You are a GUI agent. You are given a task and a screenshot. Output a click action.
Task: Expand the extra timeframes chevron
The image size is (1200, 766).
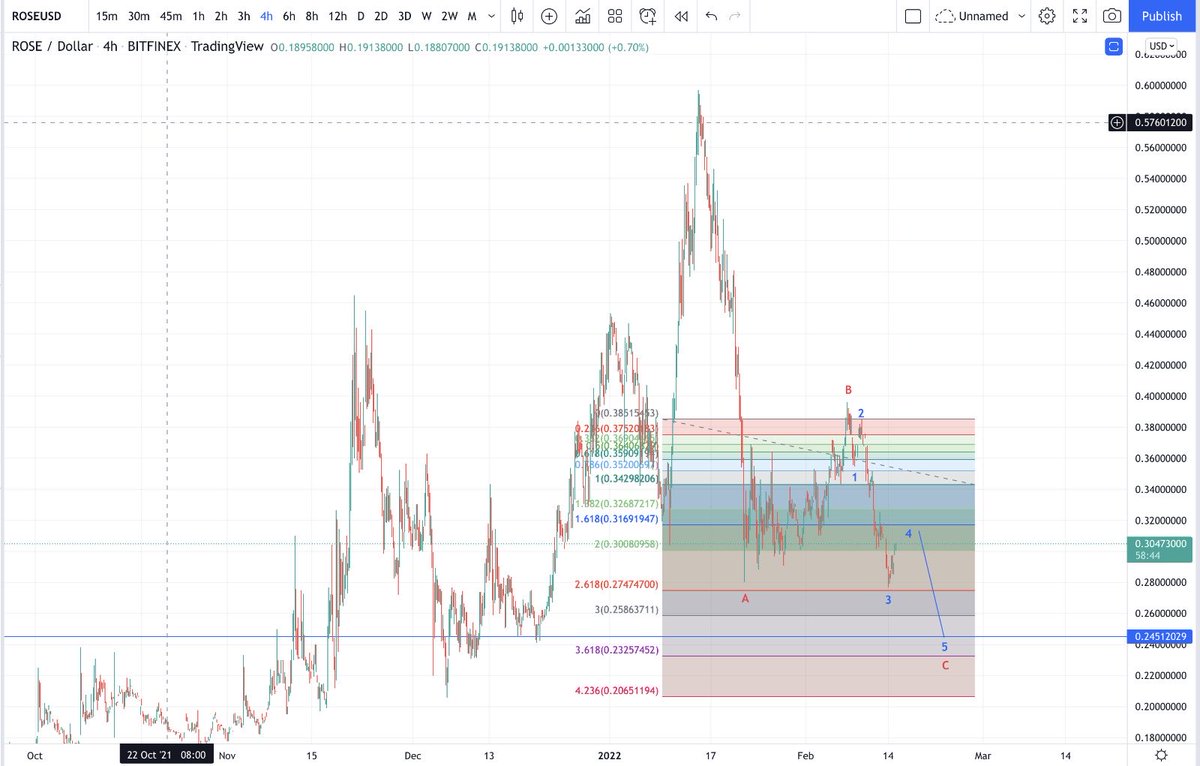pos(491,16)
